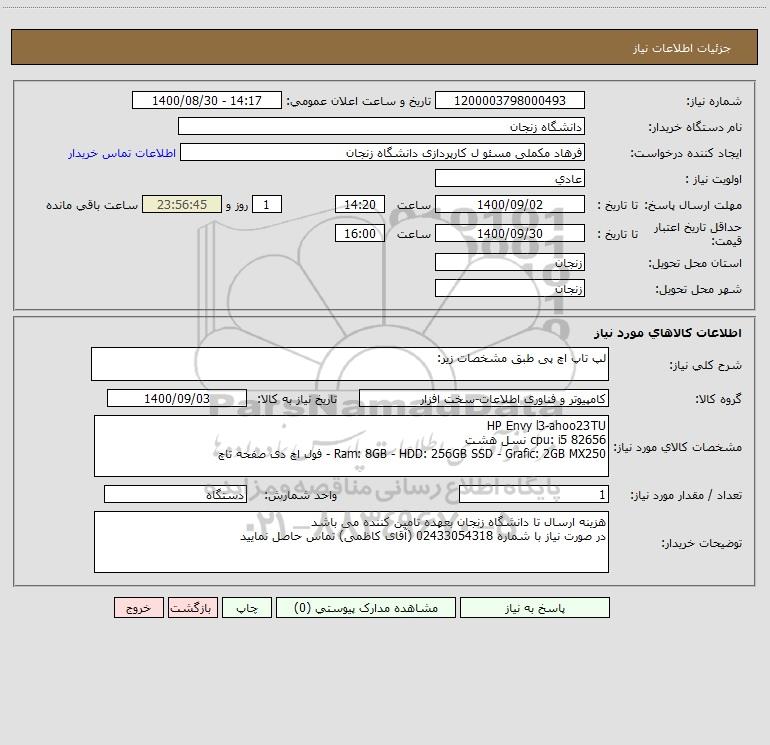
Task: Click the label تاریخ و ساعت اعلان عمومی
Action: pos(358,101)
